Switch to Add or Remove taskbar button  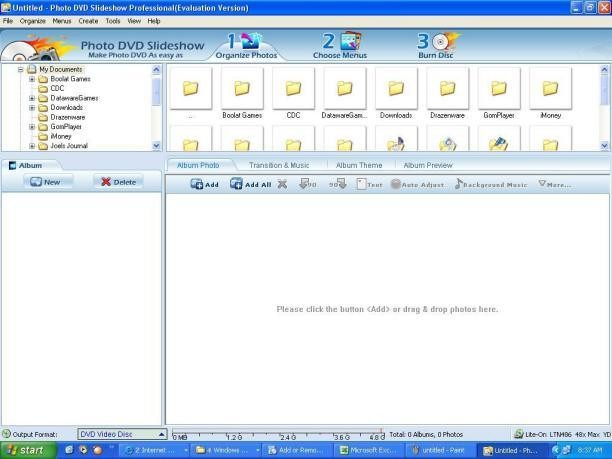click(296, 450)
